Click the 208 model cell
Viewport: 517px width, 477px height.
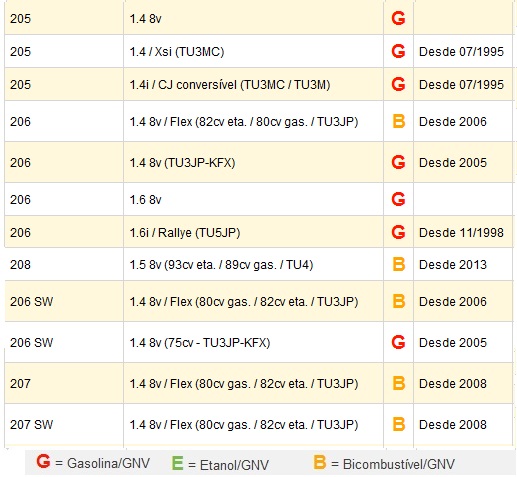pos(64,265)
